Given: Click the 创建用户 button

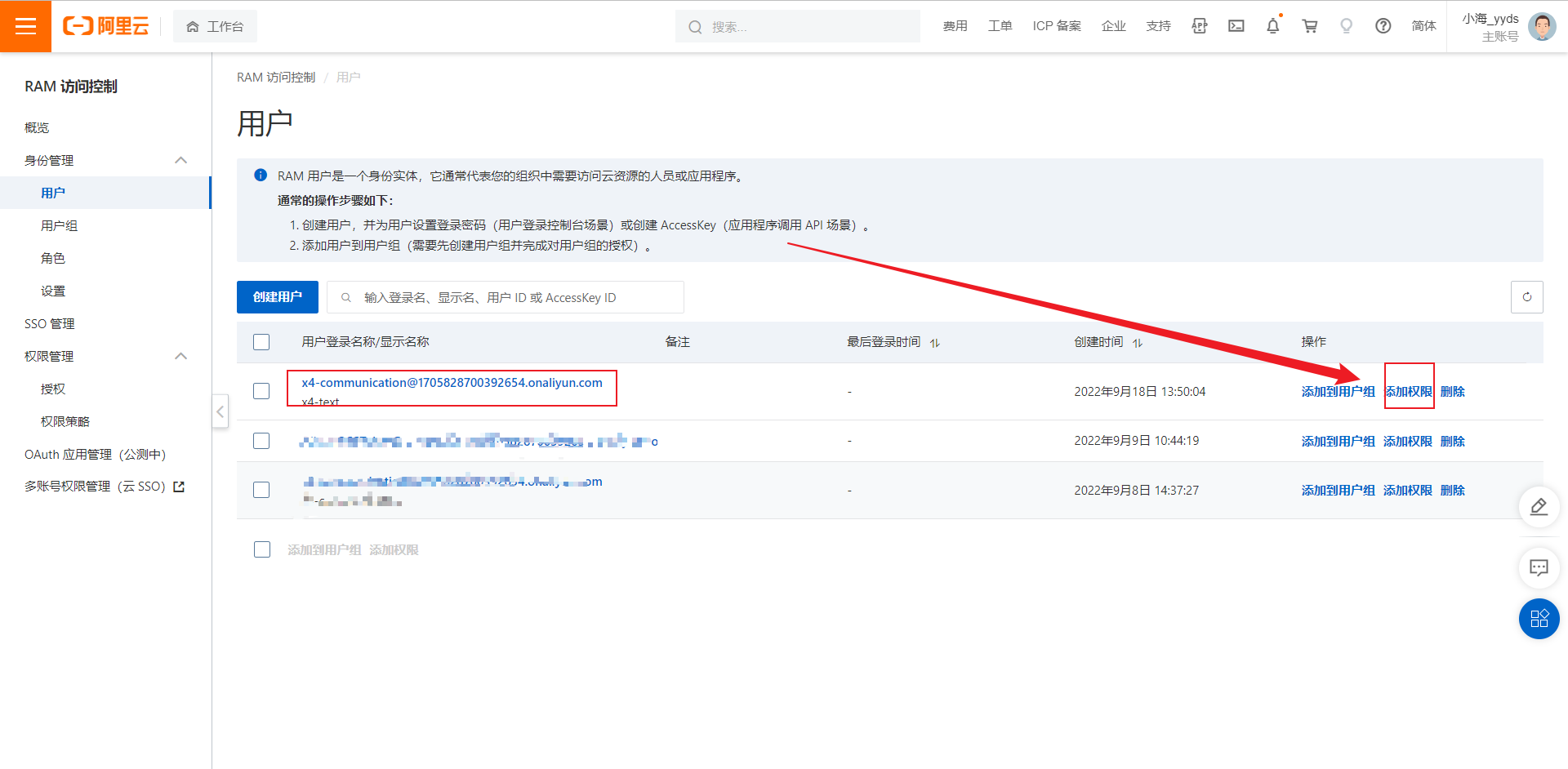Looking at the screenshot, I should click(278, 297).
